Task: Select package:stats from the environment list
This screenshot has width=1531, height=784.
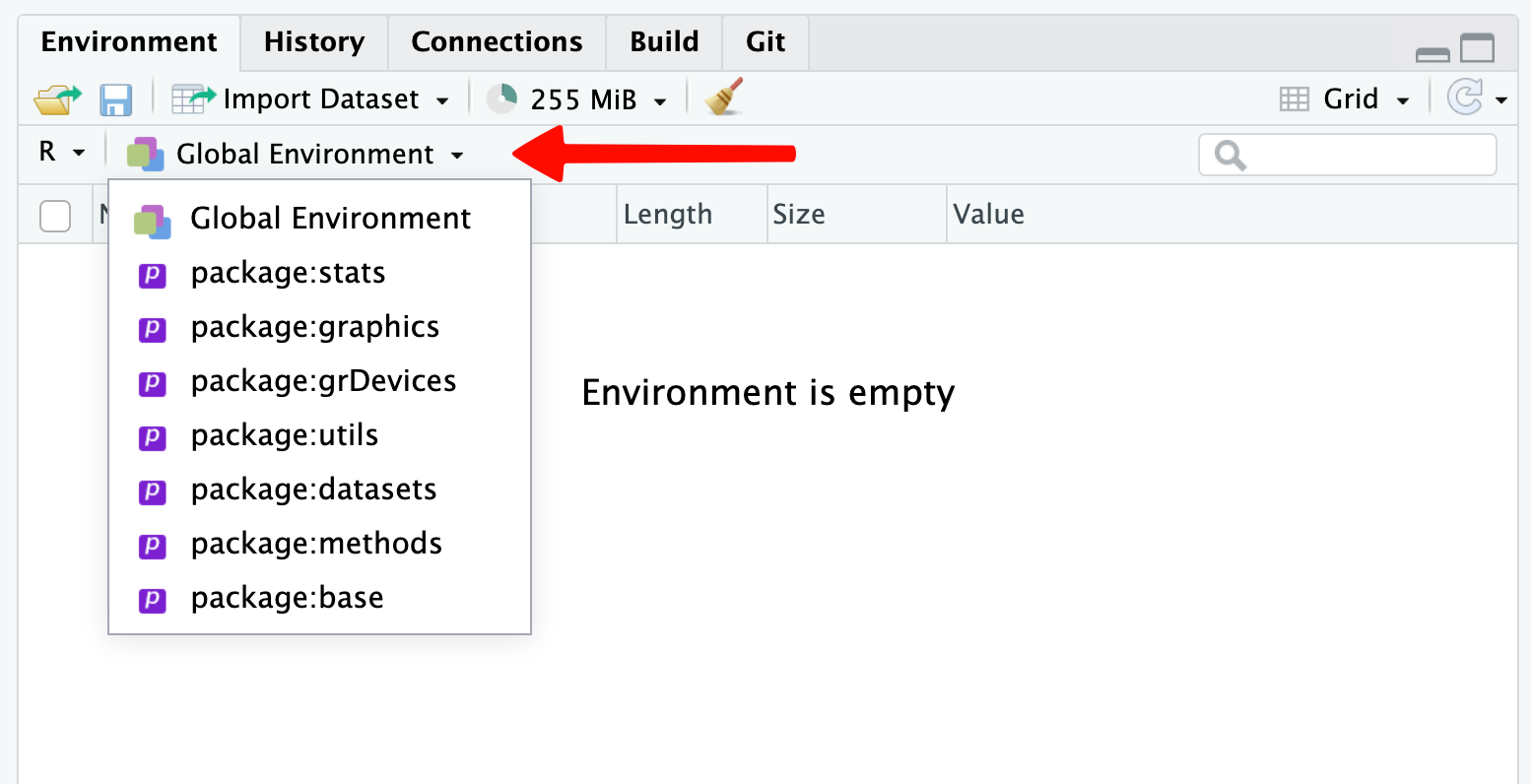Action: click(288, 273)
